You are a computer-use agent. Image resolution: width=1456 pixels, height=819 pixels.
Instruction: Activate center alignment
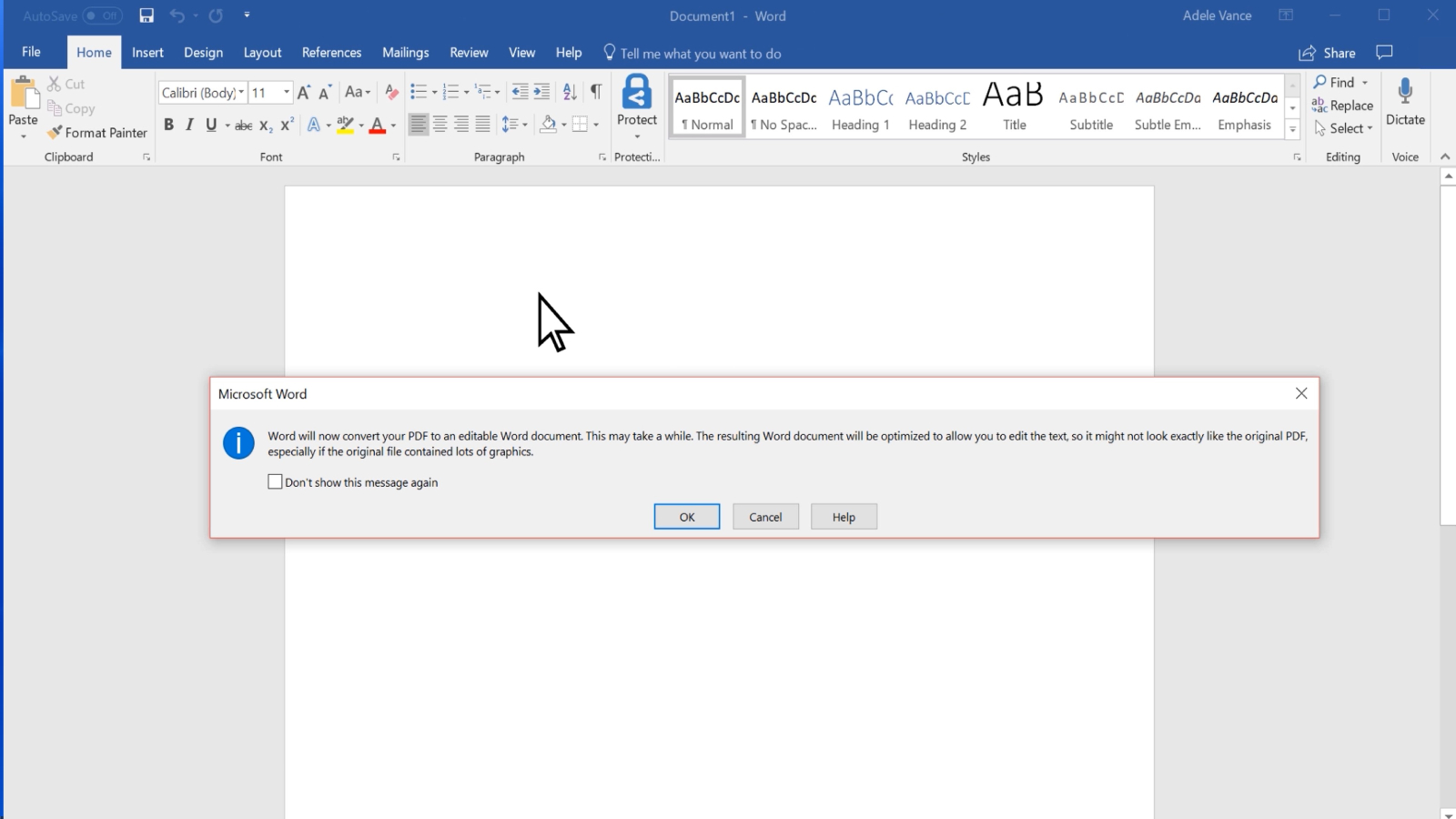click(440, 125)
